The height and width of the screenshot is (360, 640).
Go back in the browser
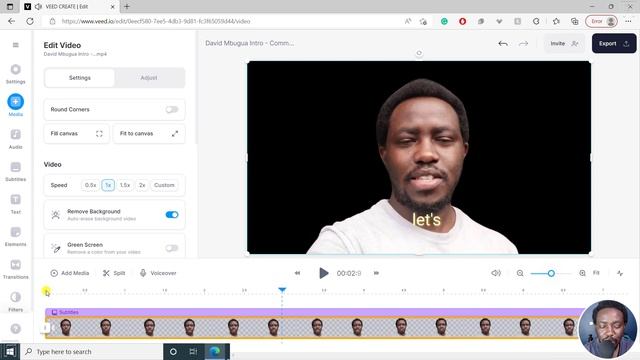[11, 21]
